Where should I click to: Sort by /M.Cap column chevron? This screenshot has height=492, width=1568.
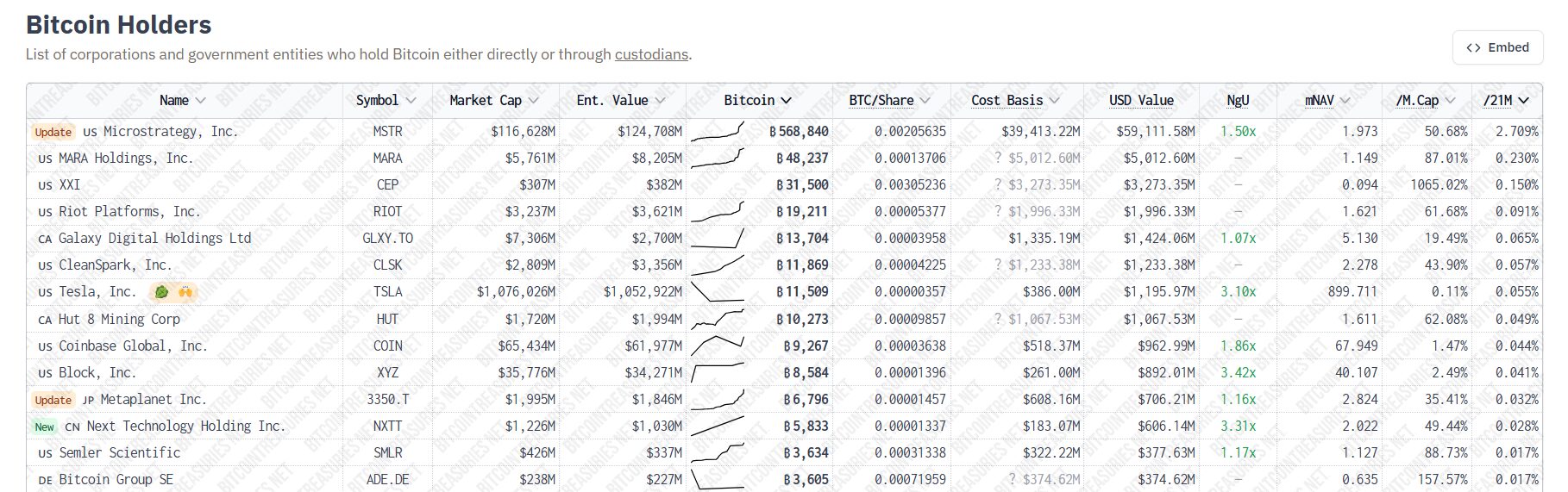(x=1450, y=101)
